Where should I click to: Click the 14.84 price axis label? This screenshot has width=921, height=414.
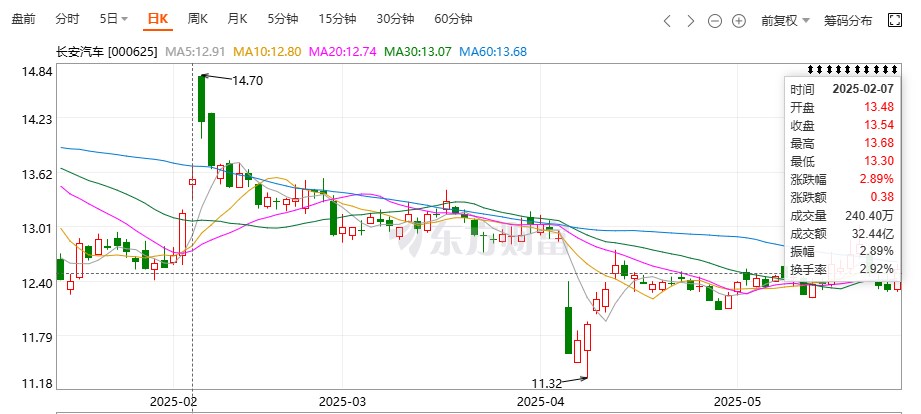pyautogui.click(x=37, y=72)
